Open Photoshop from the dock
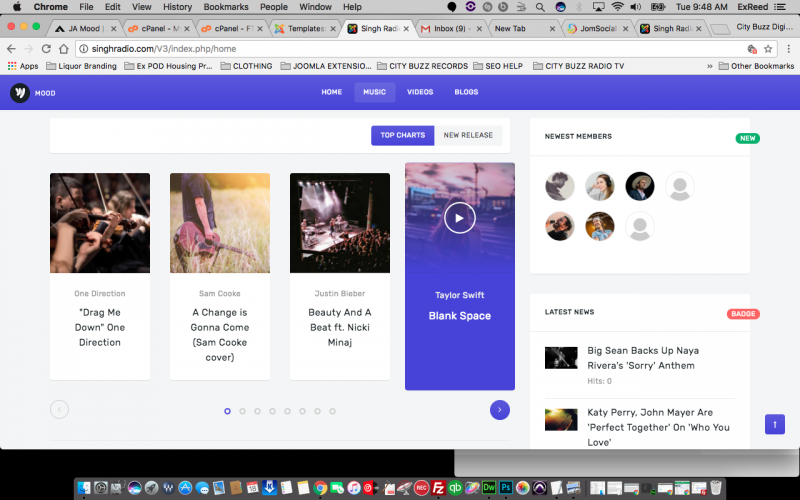 506,488
